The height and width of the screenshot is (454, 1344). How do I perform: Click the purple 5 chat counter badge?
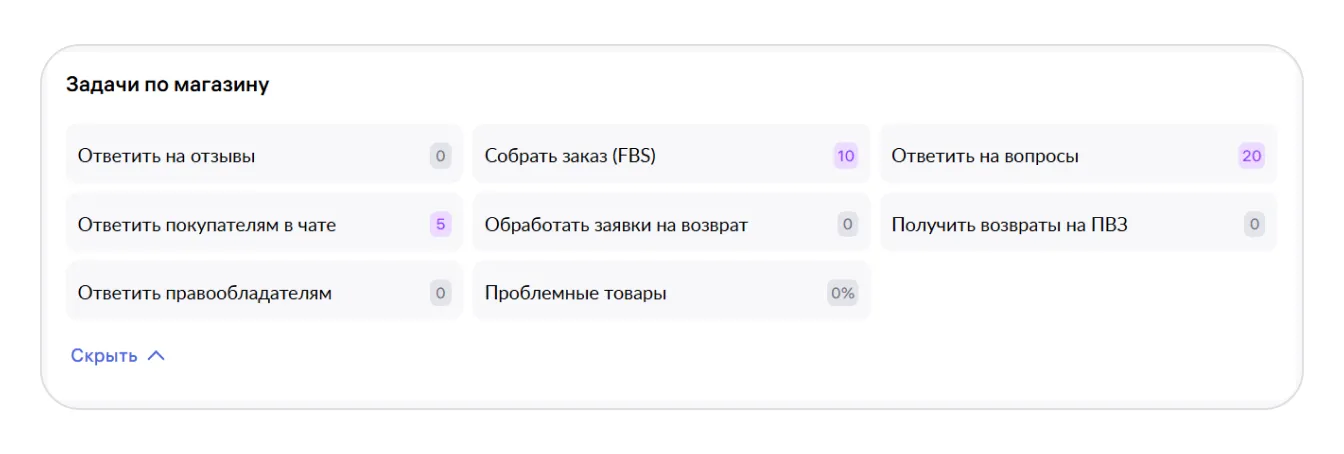pyautogui.click(x=440, y=225)
